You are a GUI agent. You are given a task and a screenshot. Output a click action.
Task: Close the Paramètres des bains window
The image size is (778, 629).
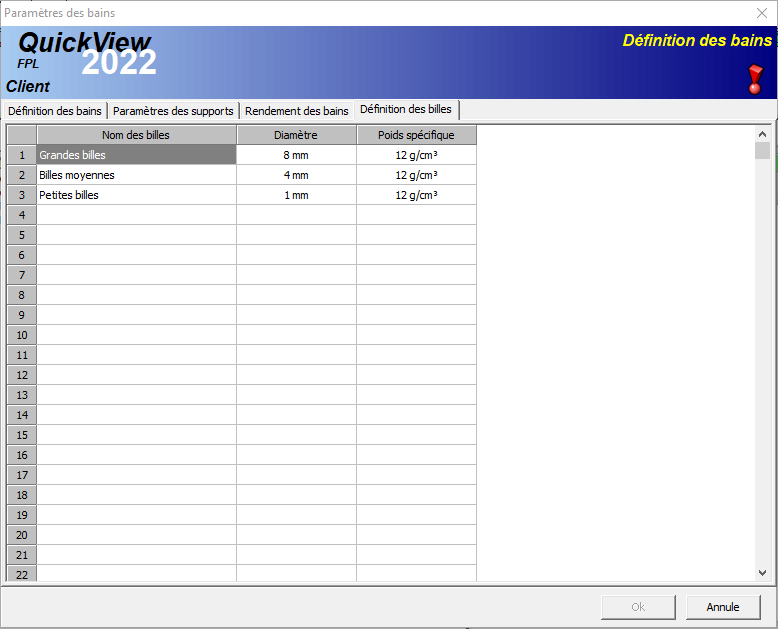point(761,13)
